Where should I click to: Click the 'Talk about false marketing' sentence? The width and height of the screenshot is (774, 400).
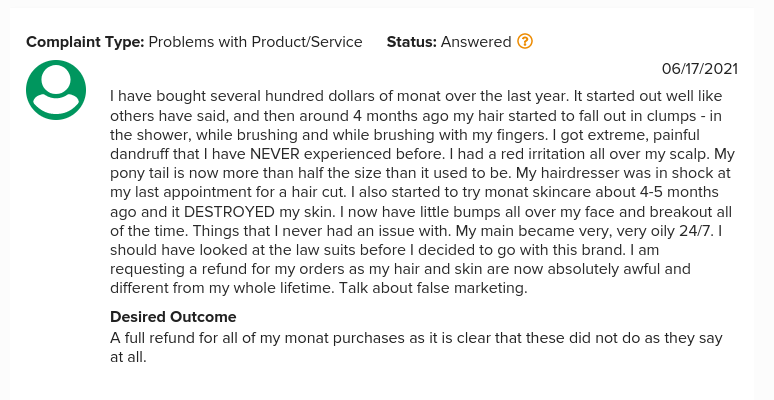click(433, 288)
